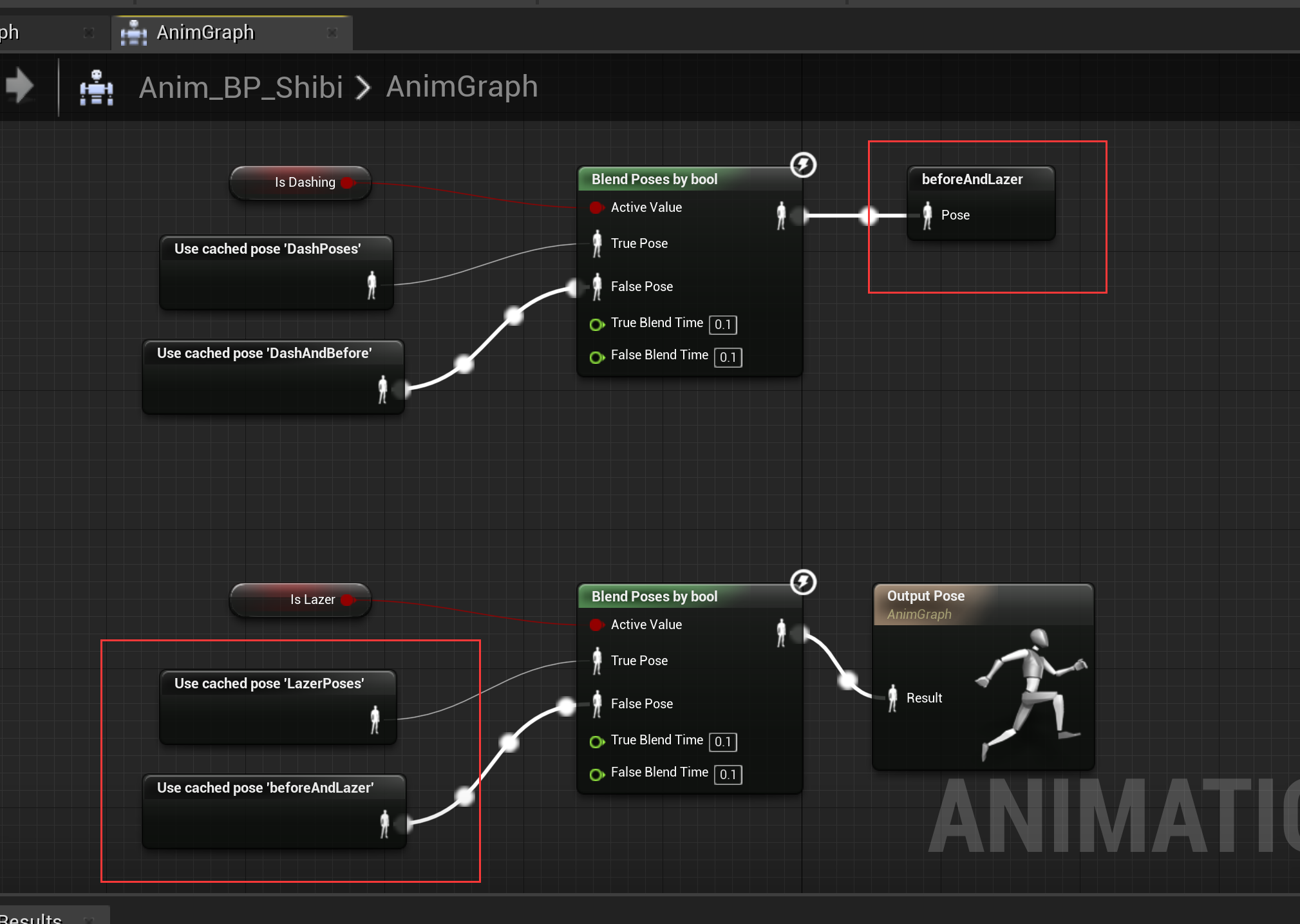Switch to the AnimGraph tab
1300x924 pixels.
click(x=204, y=32)
